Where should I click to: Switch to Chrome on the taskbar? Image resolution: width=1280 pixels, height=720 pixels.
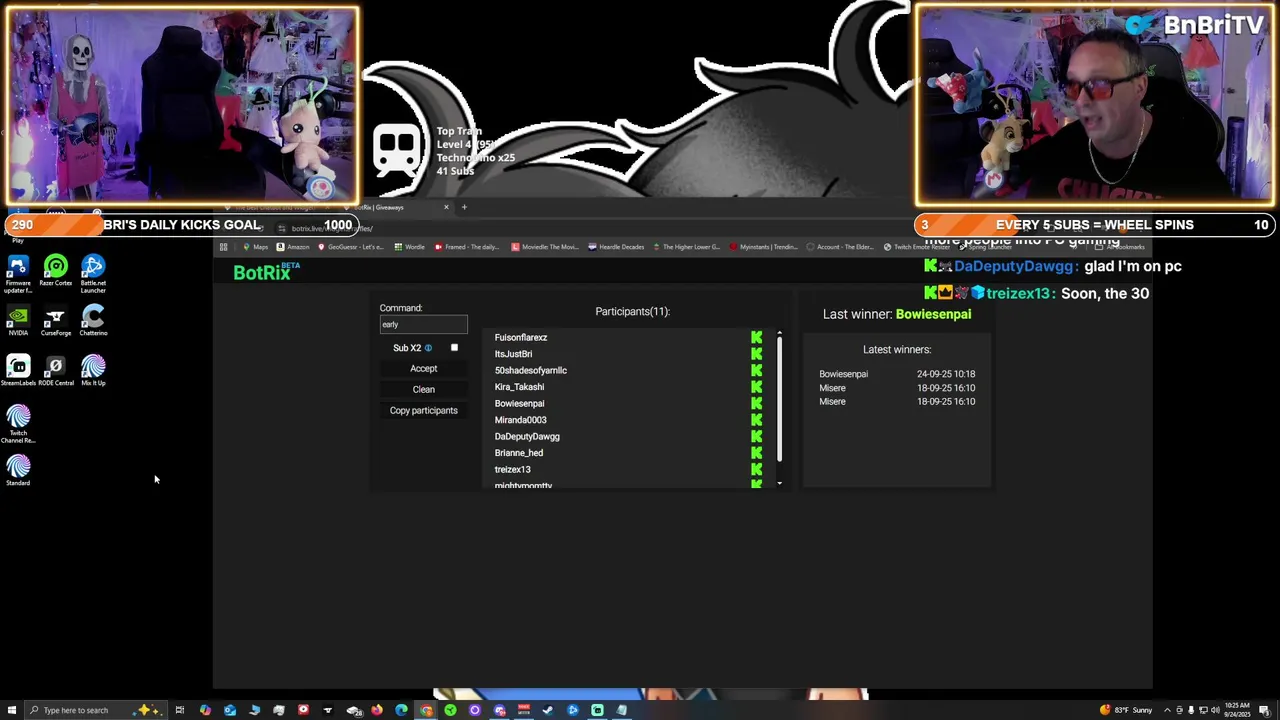(426, 710)
